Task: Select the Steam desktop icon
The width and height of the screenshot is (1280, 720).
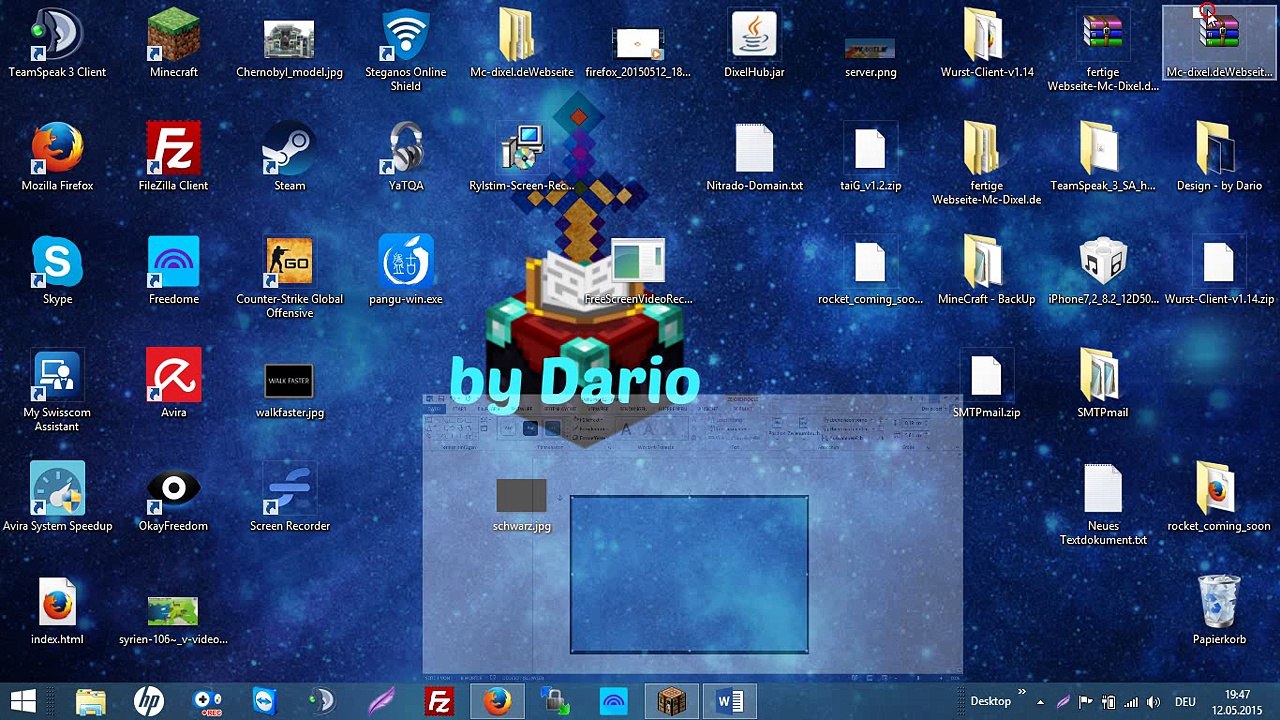Action: (x=289, y=157)
